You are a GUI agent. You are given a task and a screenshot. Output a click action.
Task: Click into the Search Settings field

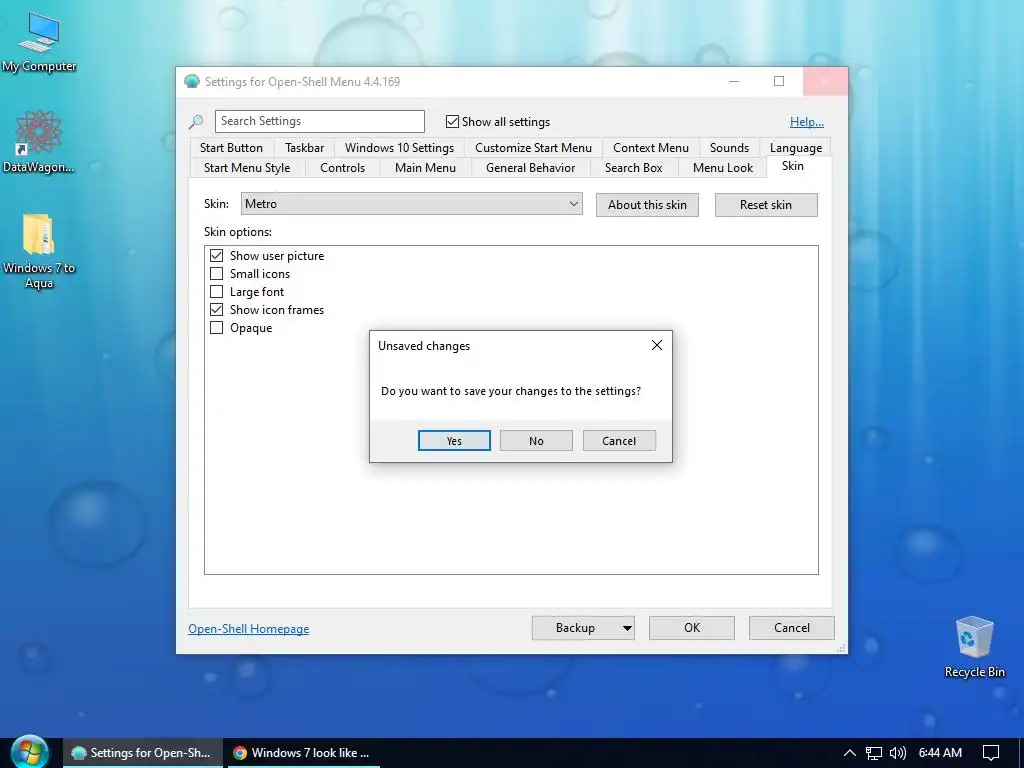coord(319,121)
